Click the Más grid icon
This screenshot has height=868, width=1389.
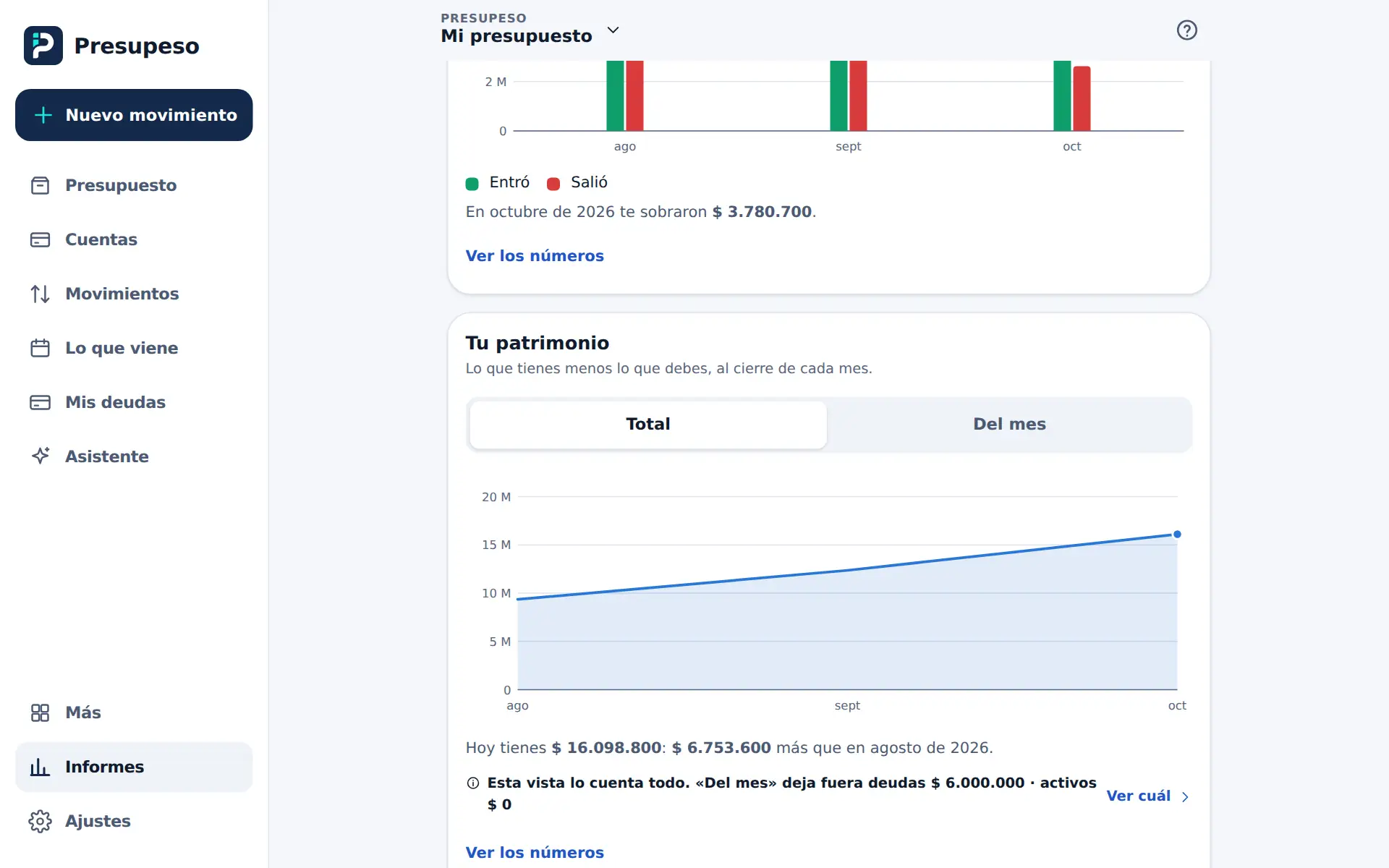click(x=41, y=712)
